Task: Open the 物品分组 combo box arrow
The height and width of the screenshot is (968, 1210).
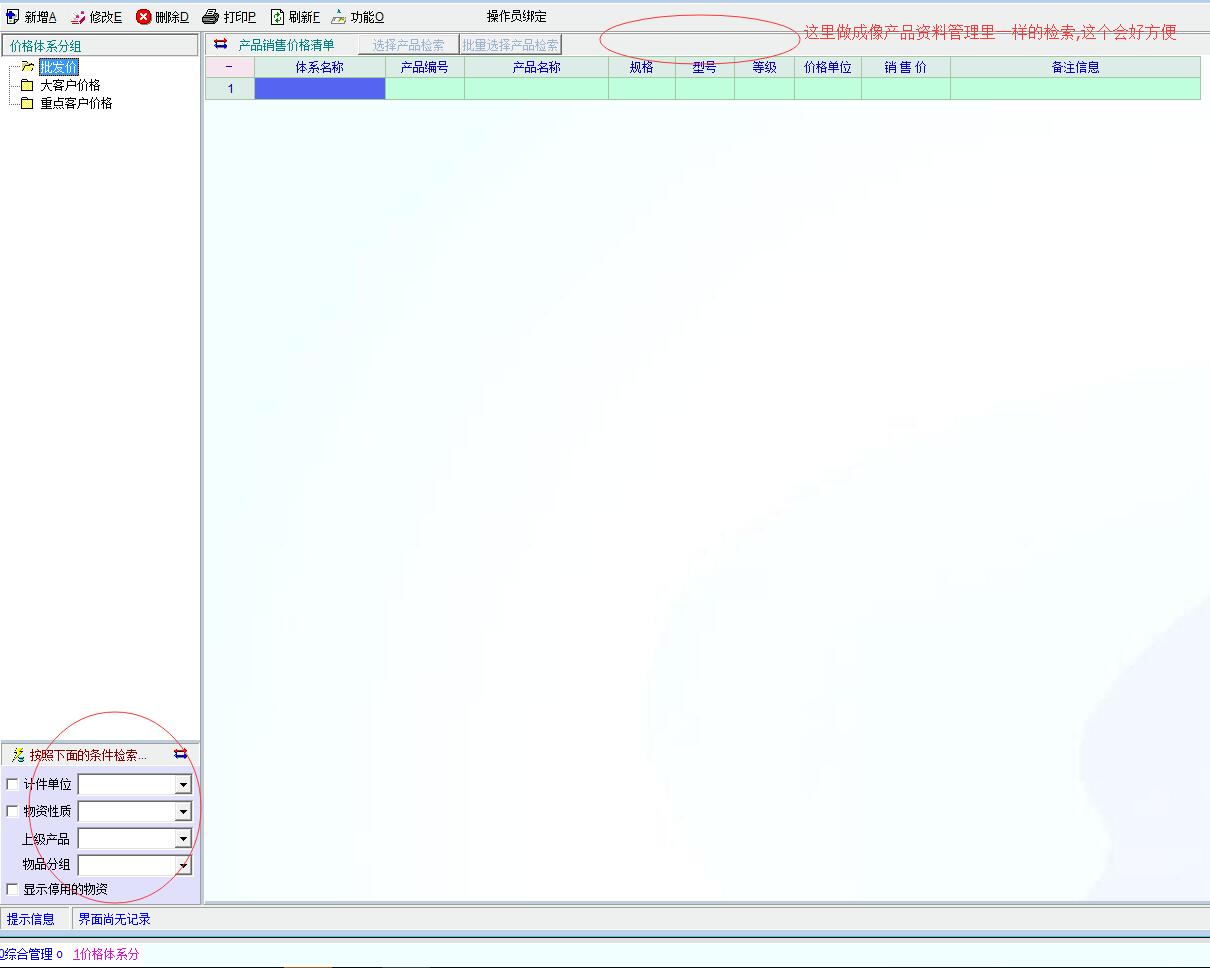Action: point(183,866)
